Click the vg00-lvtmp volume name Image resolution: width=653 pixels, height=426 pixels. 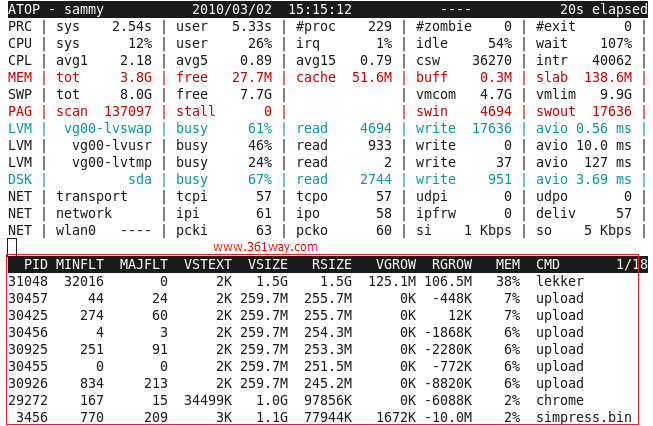[112, 162]
